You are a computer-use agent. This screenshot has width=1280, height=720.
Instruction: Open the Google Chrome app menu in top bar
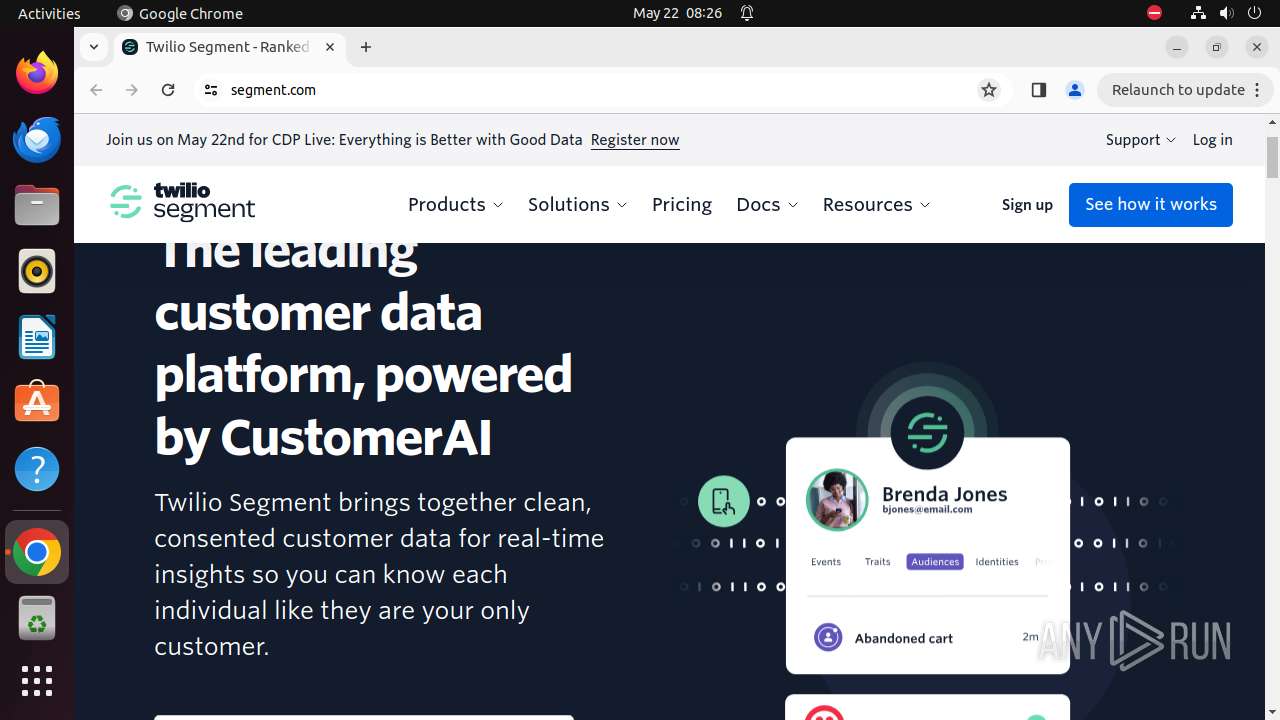(x=180, y=13)
